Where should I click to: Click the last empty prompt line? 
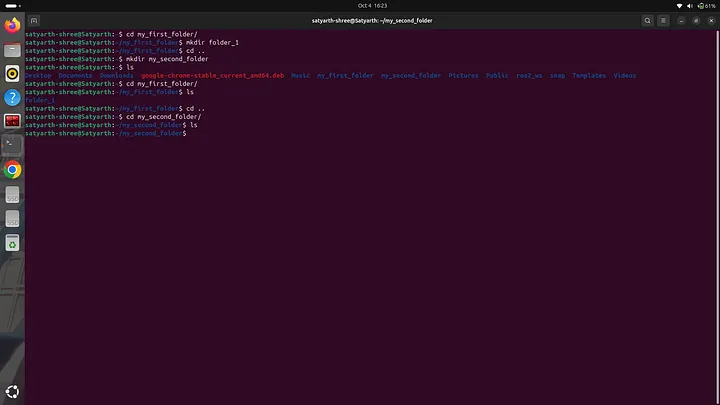106,133
